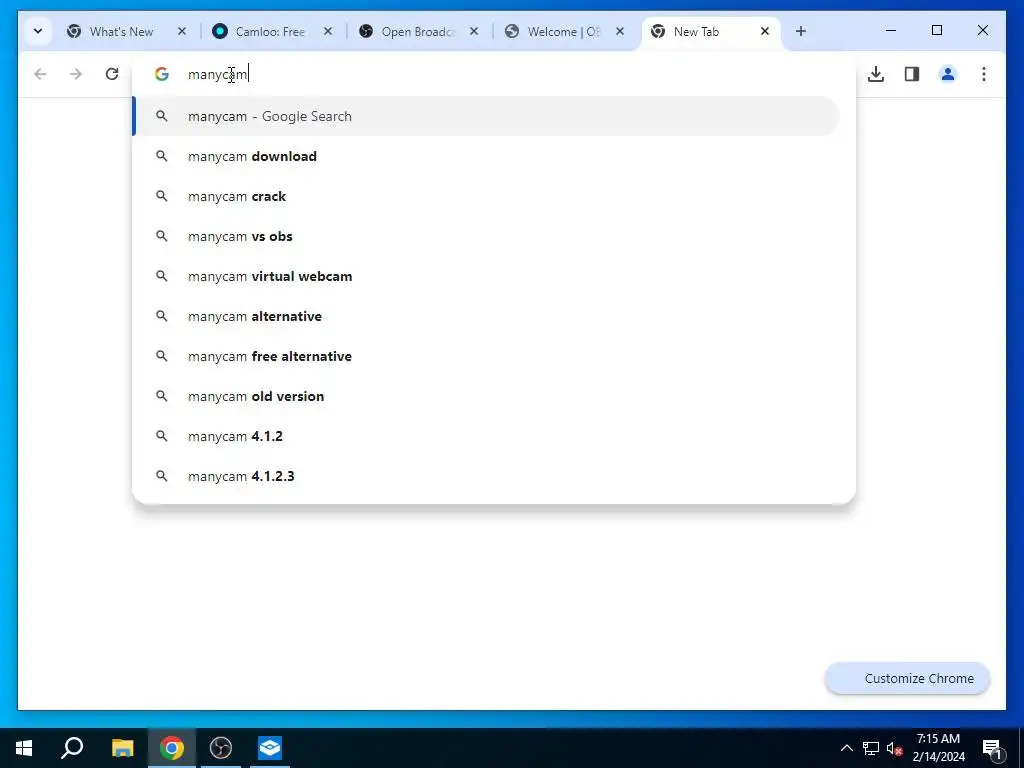The height and width of the screenshot is (768, 1024).
Task: Click magnifier icon beside manycam download
Action: click(x=162, y=156)
